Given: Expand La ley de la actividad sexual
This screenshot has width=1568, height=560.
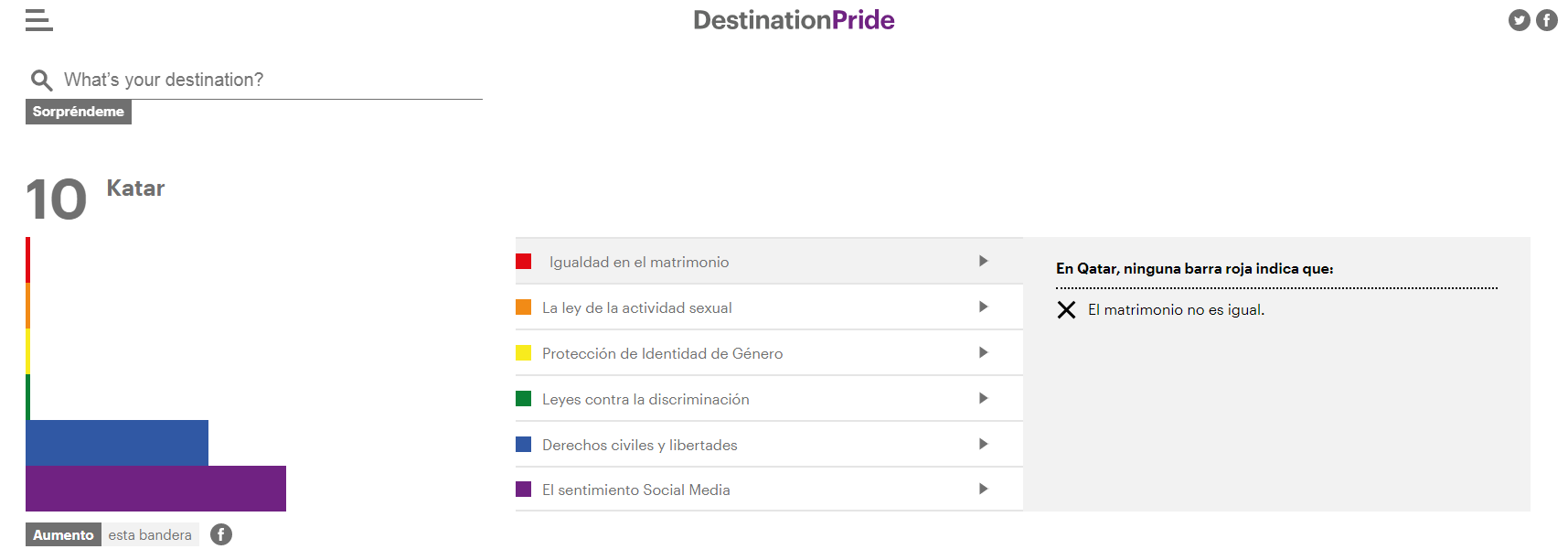Looking at the screenshot, I should coord(983,307).
